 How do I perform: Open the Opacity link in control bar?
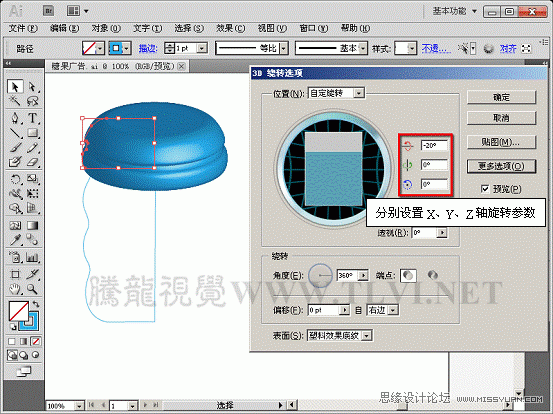click(x=436, y=48)
